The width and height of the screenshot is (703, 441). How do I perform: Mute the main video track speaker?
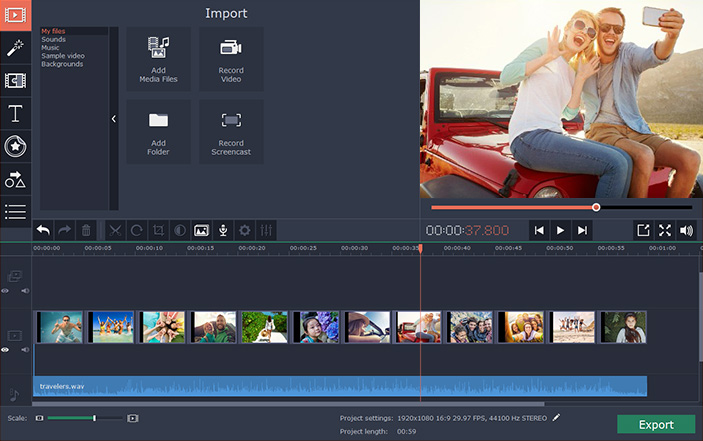(25, 350)
